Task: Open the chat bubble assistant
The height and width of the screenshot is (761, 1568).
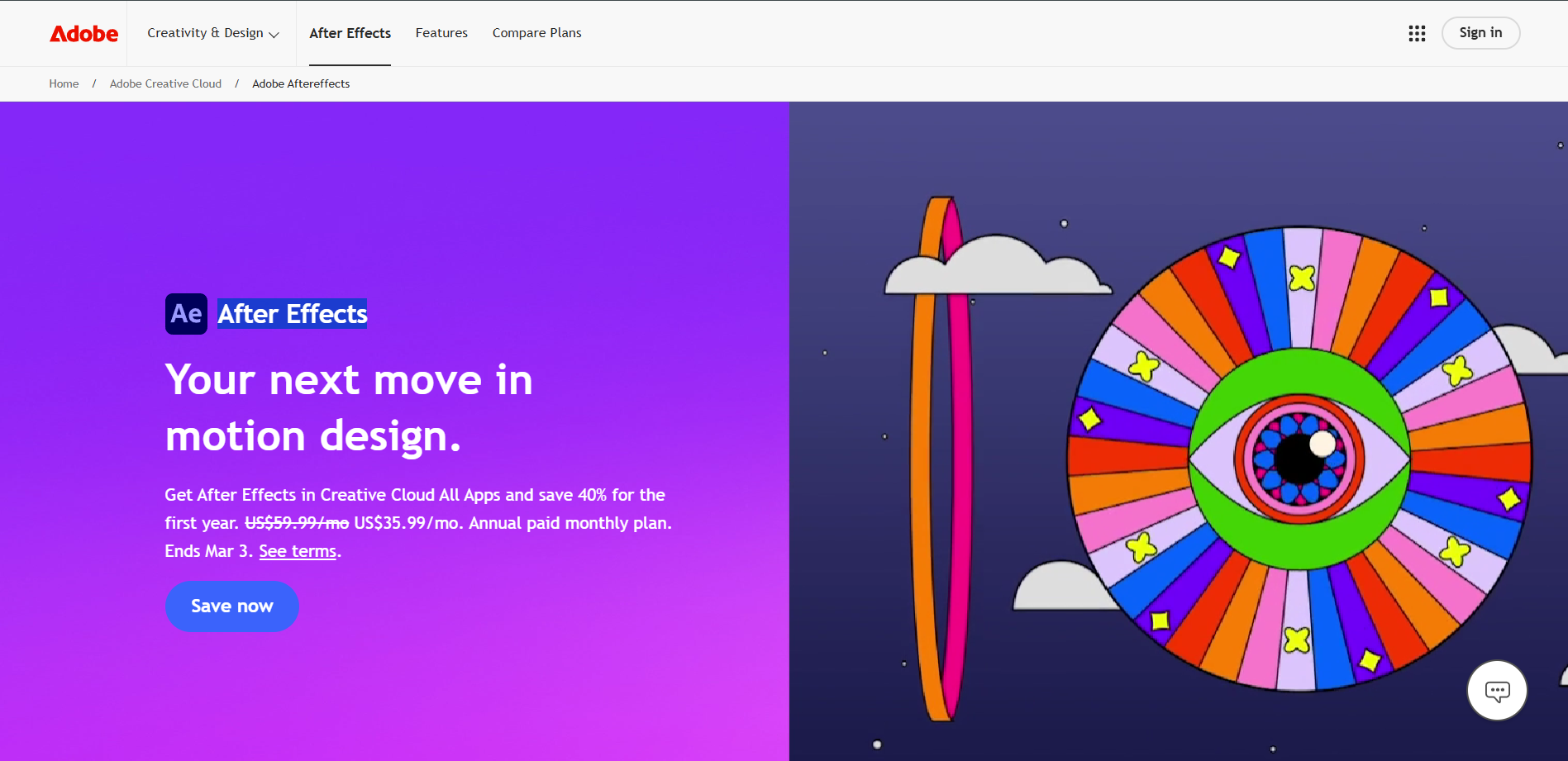Action: pyautogui.click(x=1497, y=691)
